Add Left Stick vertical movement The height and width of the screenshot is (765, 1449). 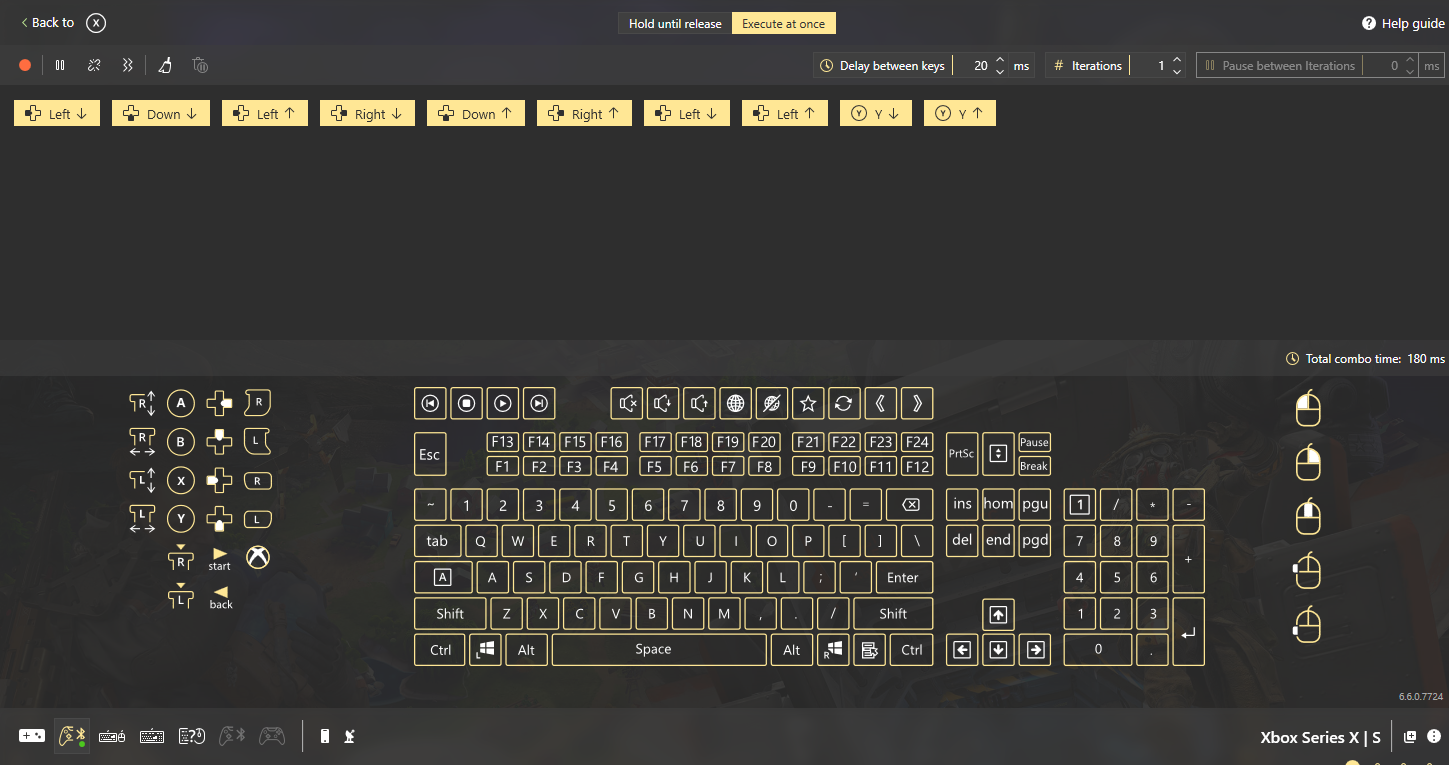142,480
